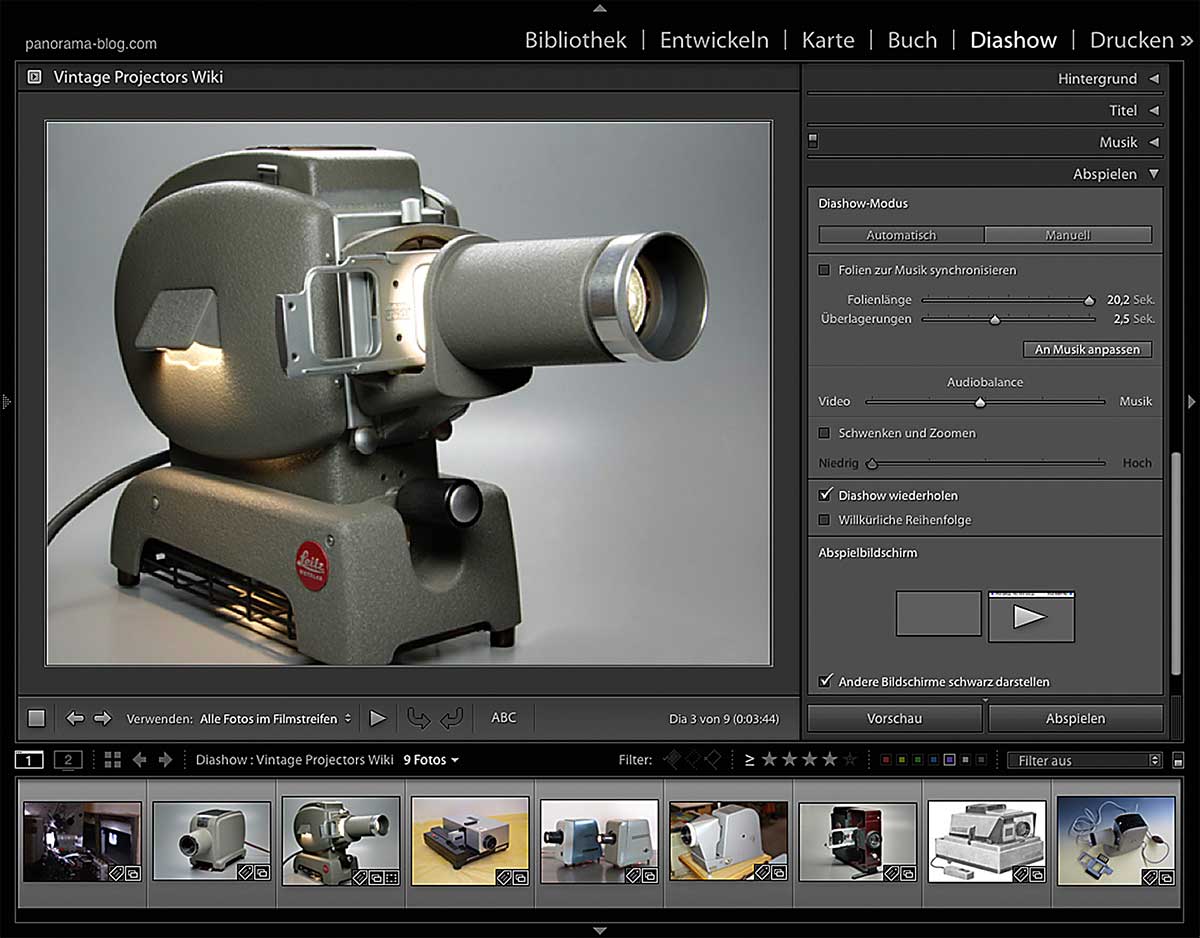
Task: Click the Vorschau button
Action: (894, 718)
